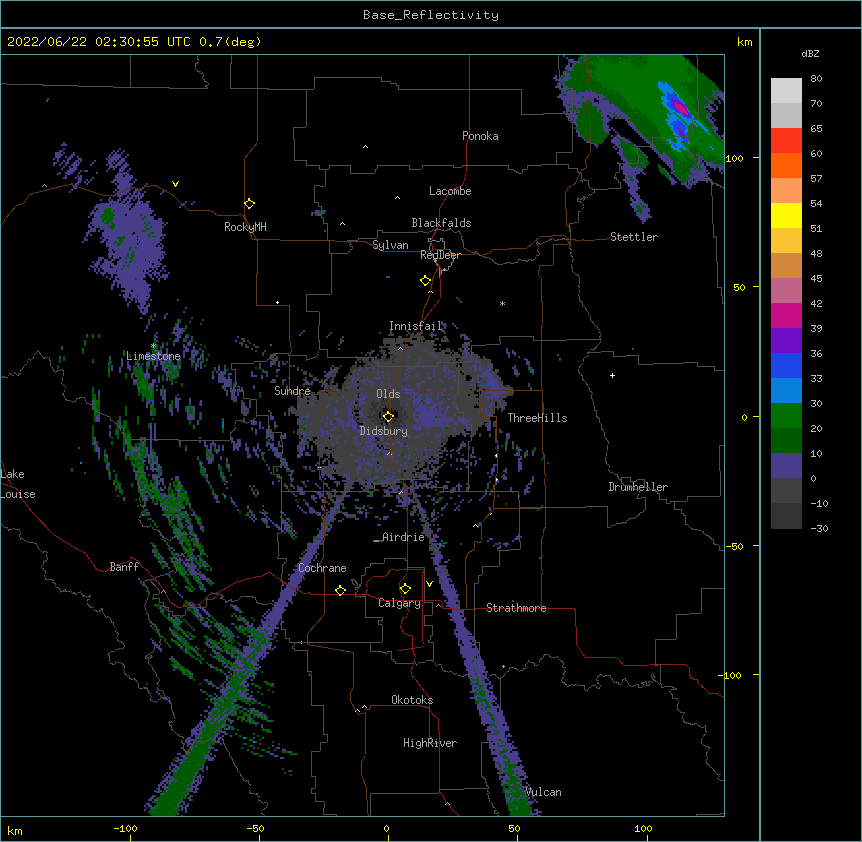Click the white asterisk marker above Limestone

click(x=154, y=346)
